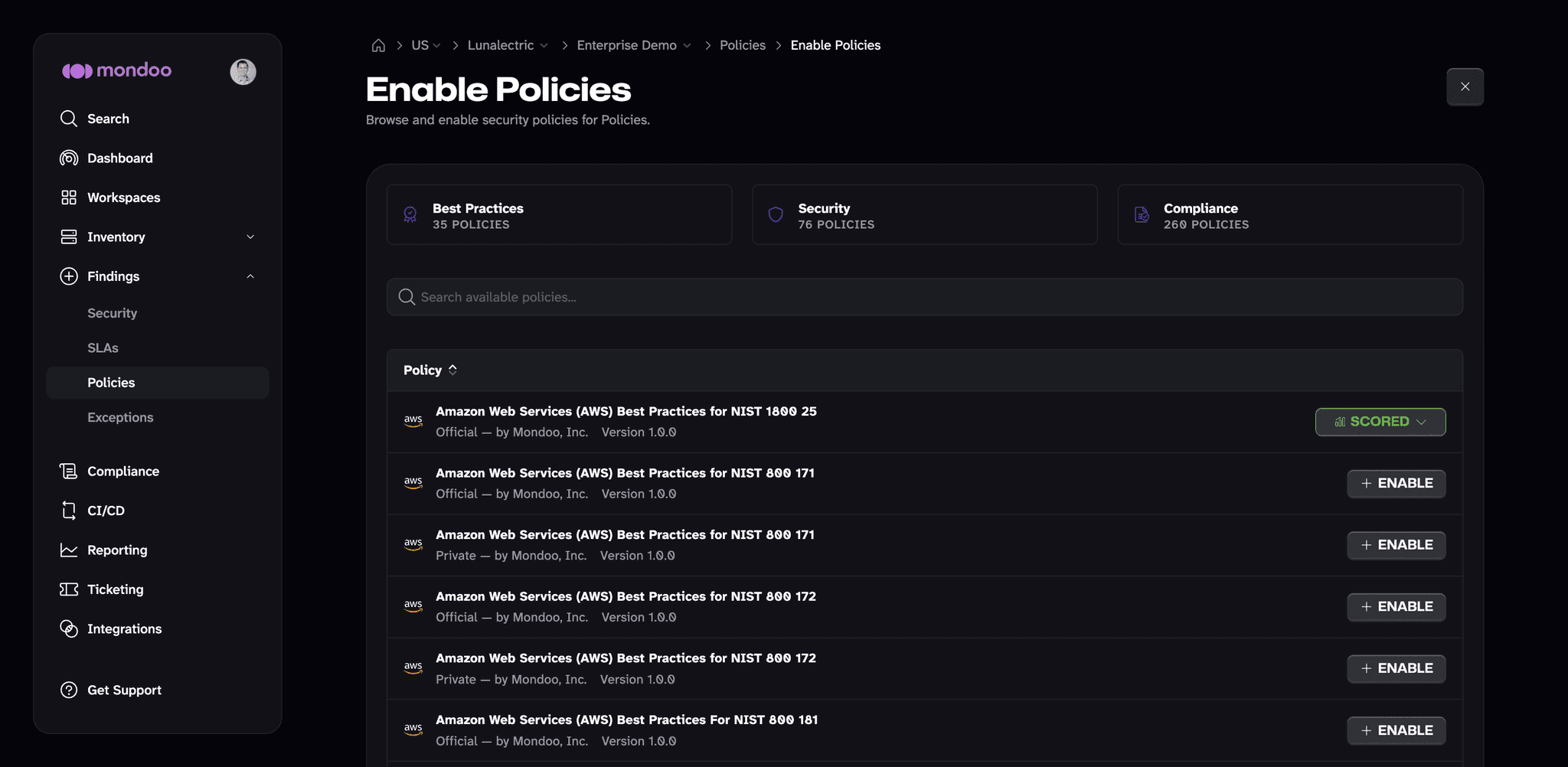The width and height of the screenshot is (1568, 767).
Task: Click the Security shield icon card
Action: click(x=776, y=214)
